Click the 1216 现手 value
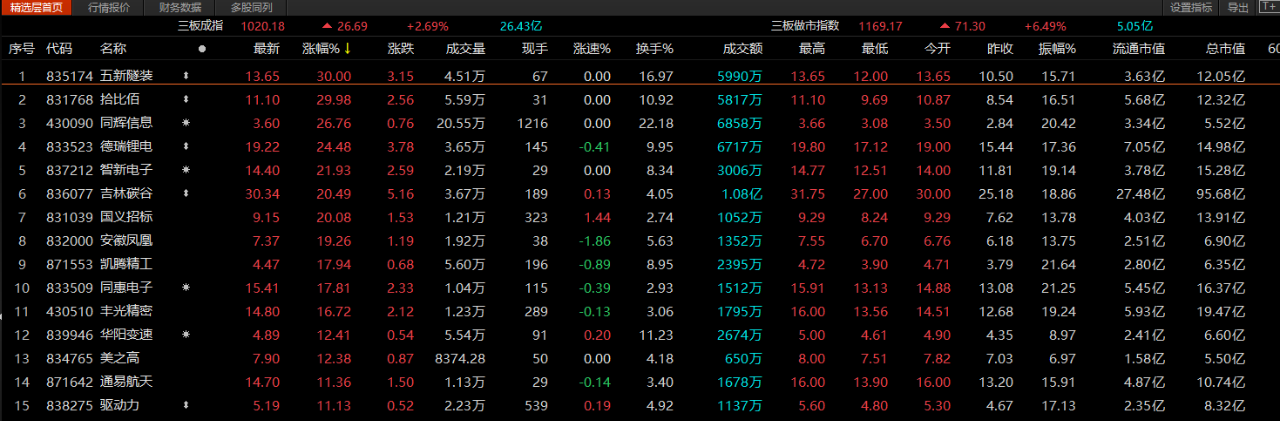1280x421 pixels. (x=533, y=122)
